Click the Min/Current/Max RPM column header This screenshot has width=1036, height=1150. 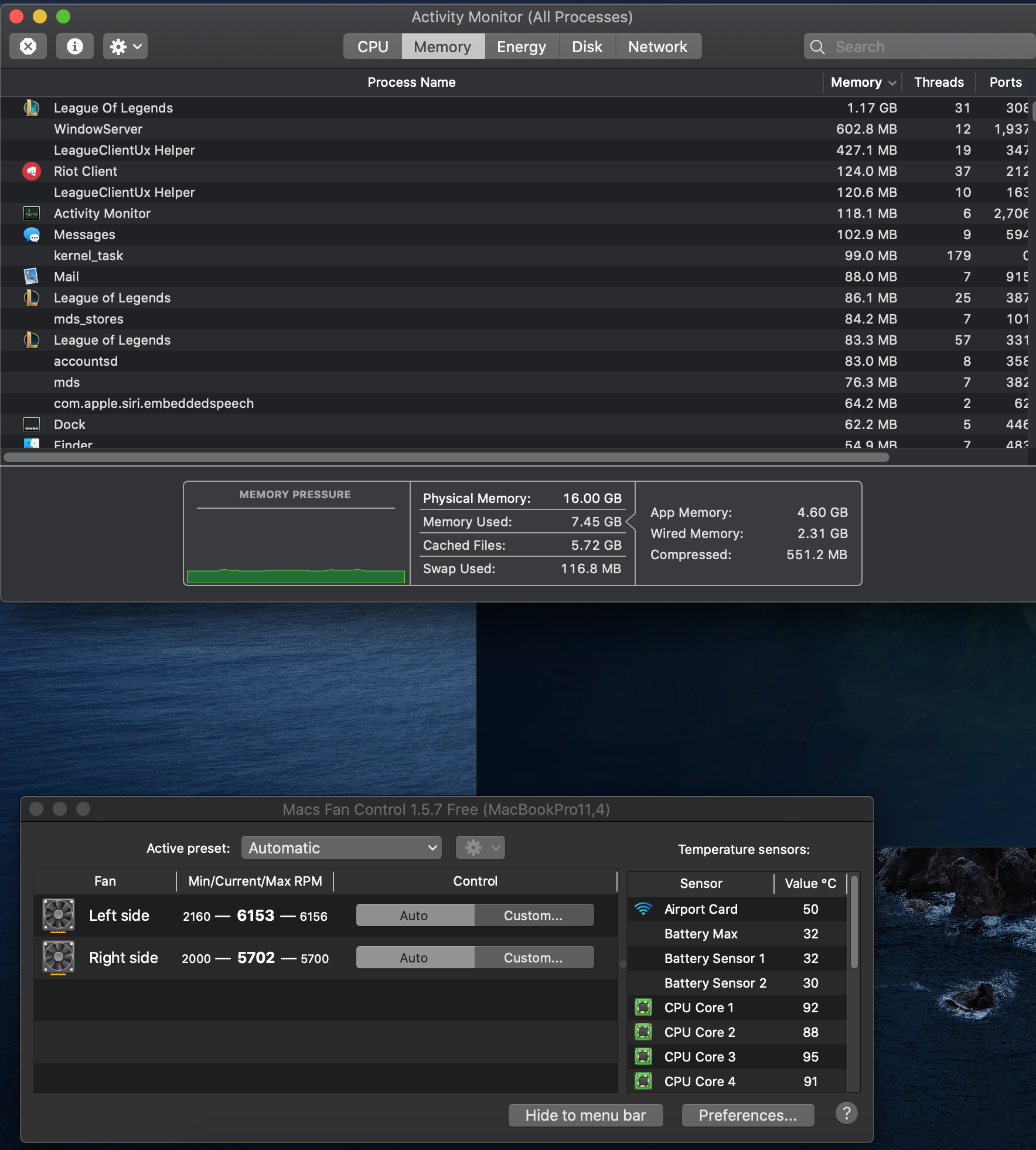tap(255, 881)
